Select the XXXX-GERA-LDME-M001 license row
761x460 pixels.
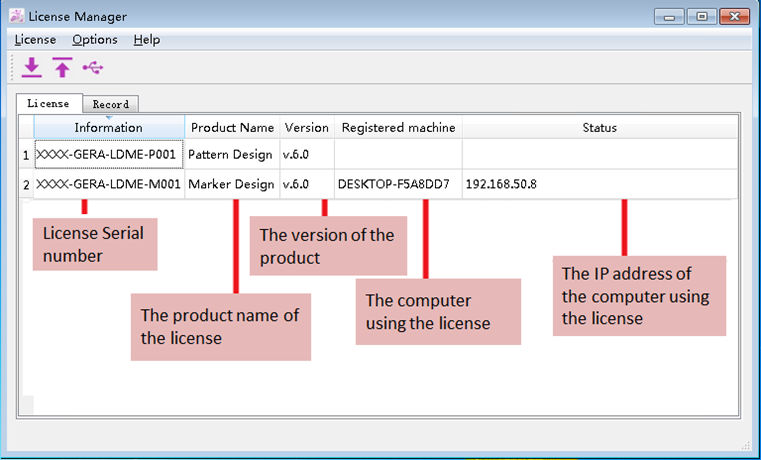pyautogui.click(x=108, y=185)
